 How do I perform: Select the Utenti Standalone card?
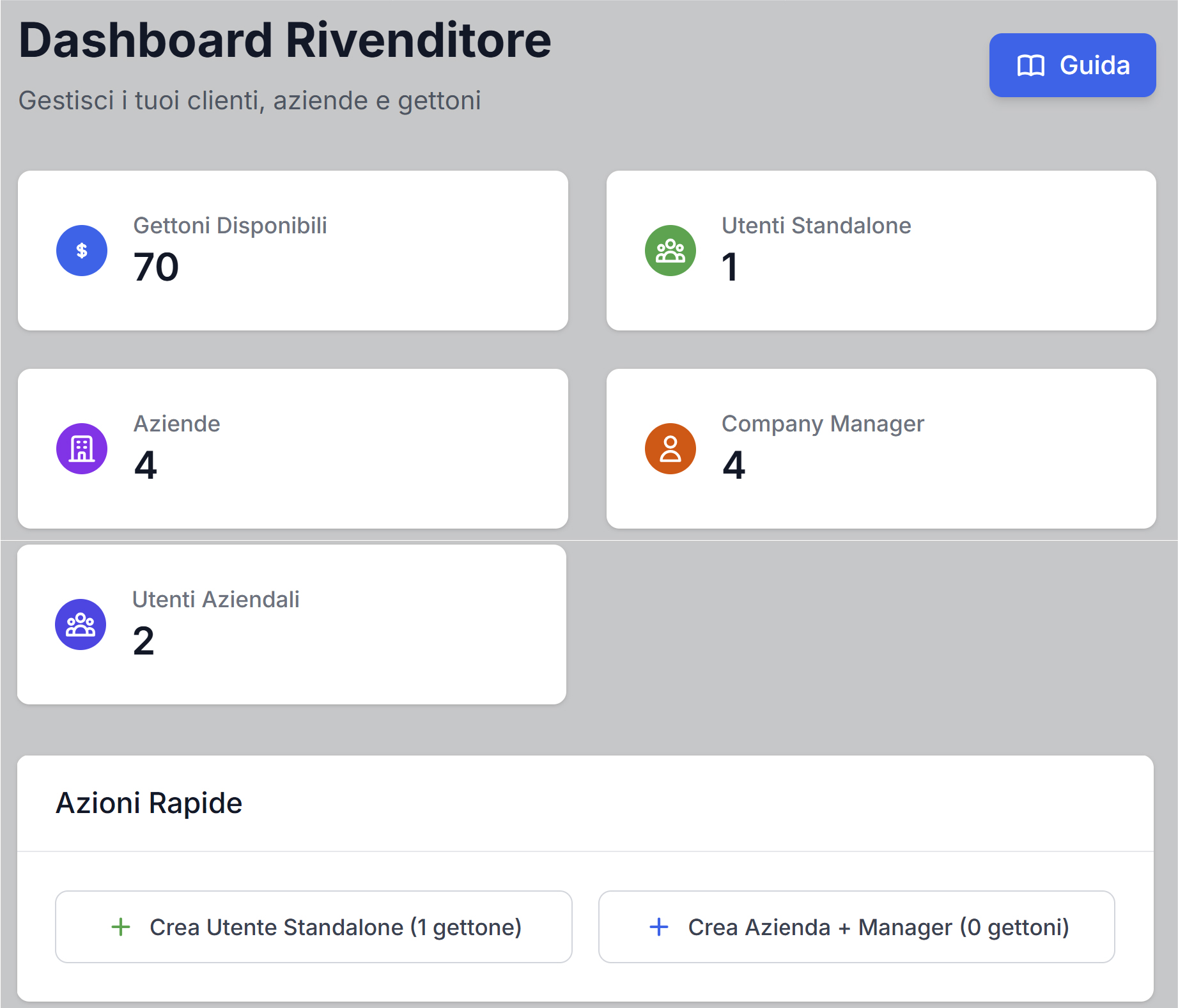coord(881,250)
